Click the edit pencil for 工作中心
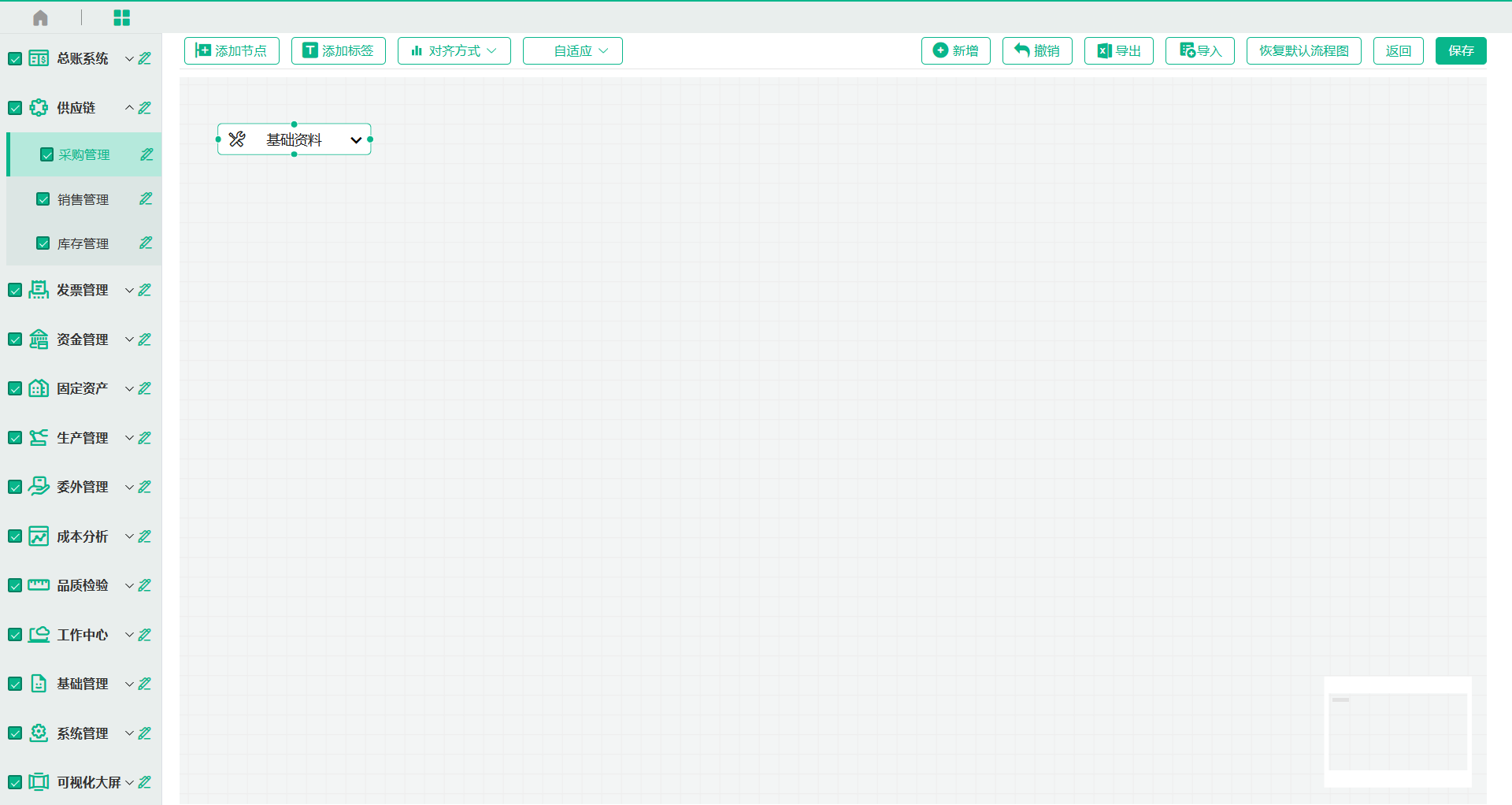The width and height of the screenshot is (1512, 805). [144, 635]
